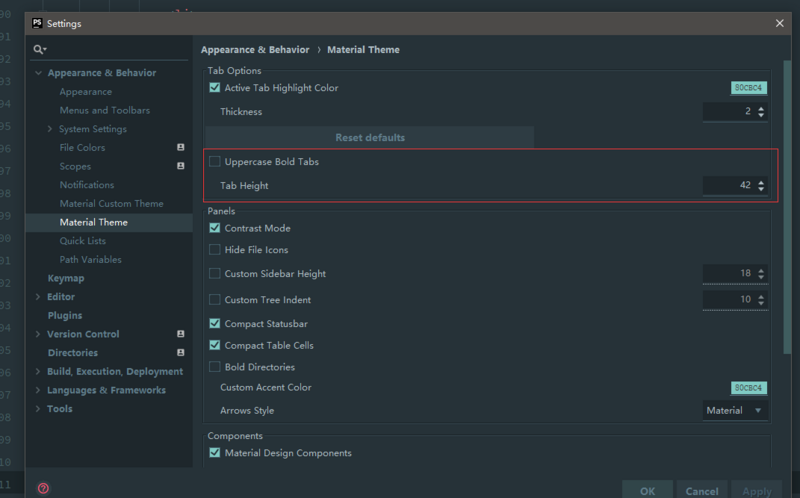Click the project icon beside Version Control

[x=181, y=334]
